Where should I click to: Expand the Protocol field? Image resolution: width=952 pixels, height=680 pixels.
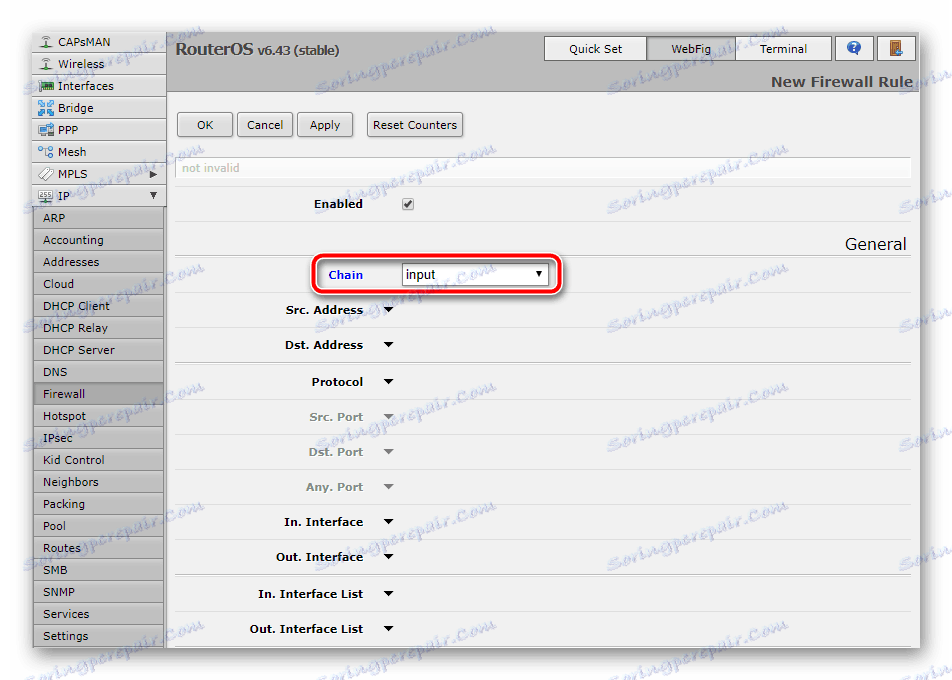[x=389, y=382]
